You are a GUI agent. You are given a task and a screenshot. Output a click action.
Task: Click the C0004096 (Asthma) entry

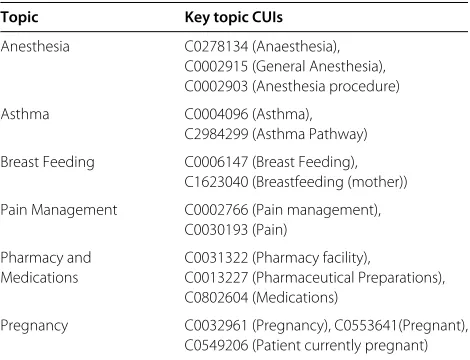(248, 114)
